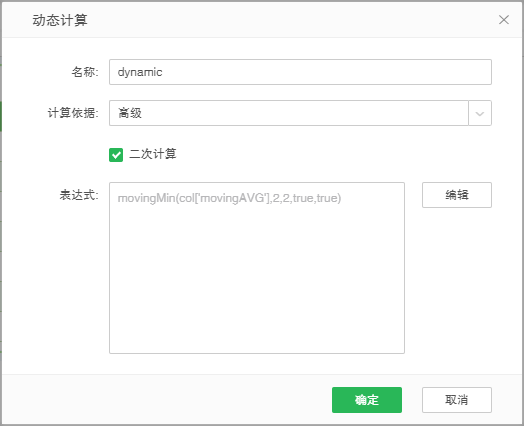Confirm with the green 确定 button
The height and width of the screenshot is (426, 524).
(x=367, y=400)
